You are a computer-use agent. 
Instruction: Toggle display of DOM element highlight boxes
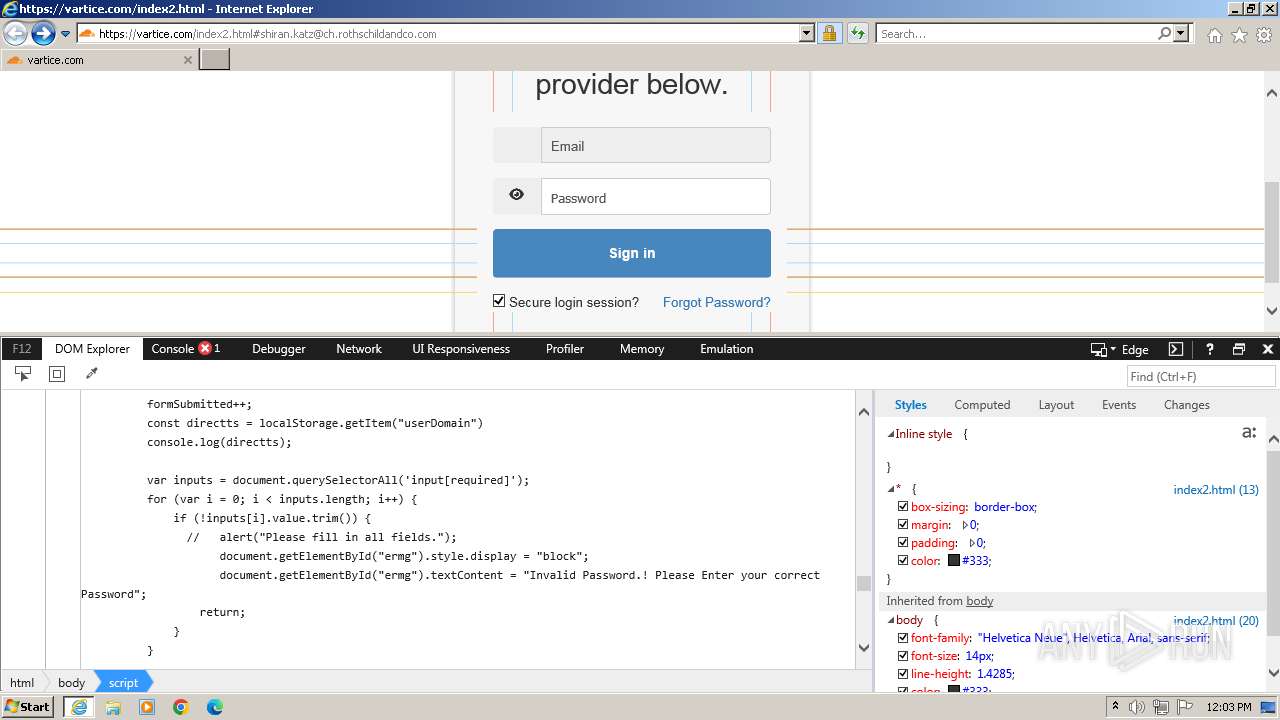(x=57, y=374)
